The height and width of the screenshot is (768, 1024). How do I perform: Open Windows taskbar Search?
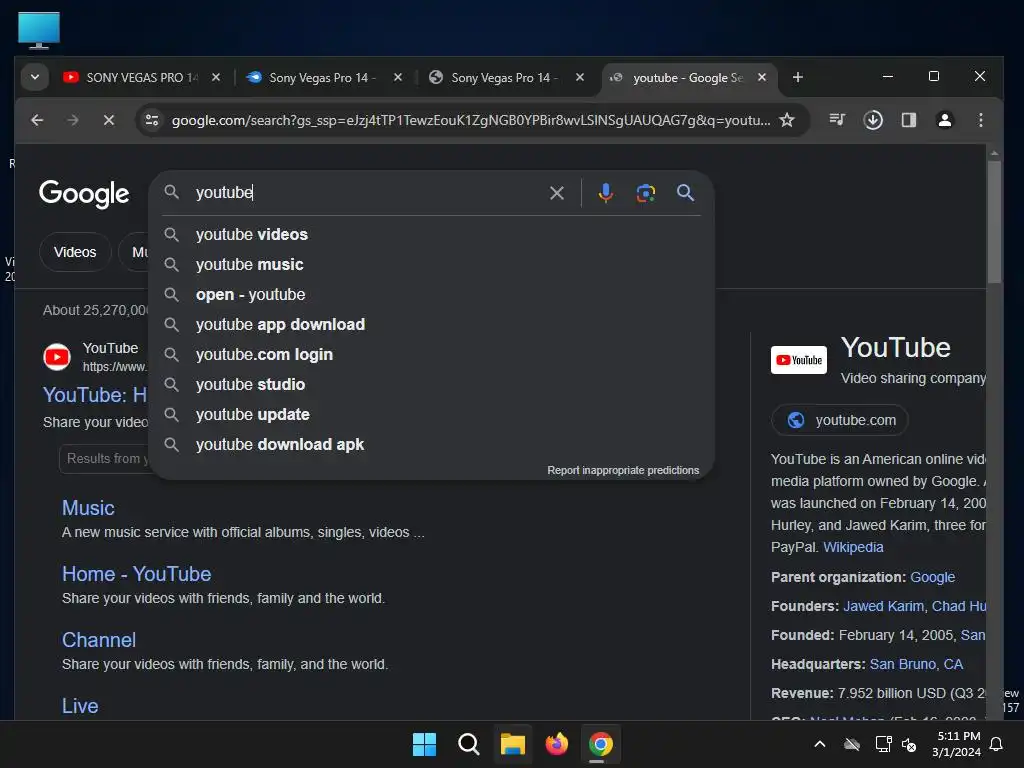[x=468, y=744]
